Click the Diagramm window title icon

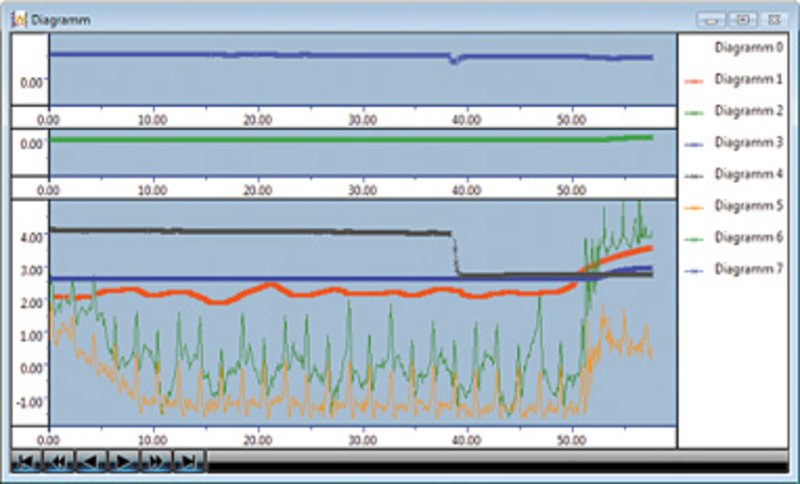[19, 20]
